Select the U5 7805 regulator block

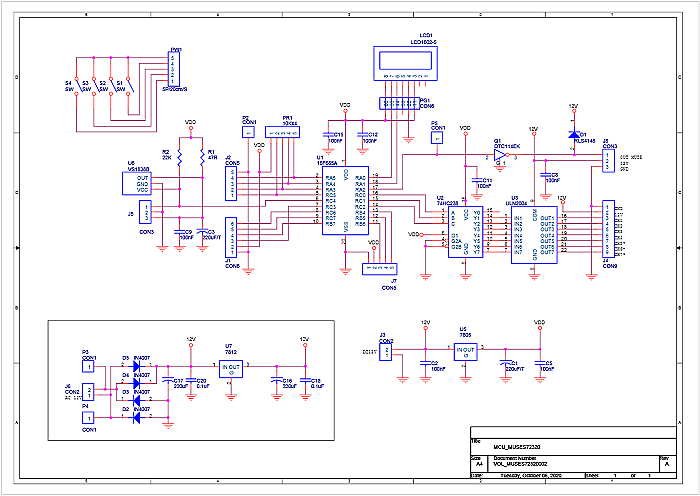coord(465,351)
